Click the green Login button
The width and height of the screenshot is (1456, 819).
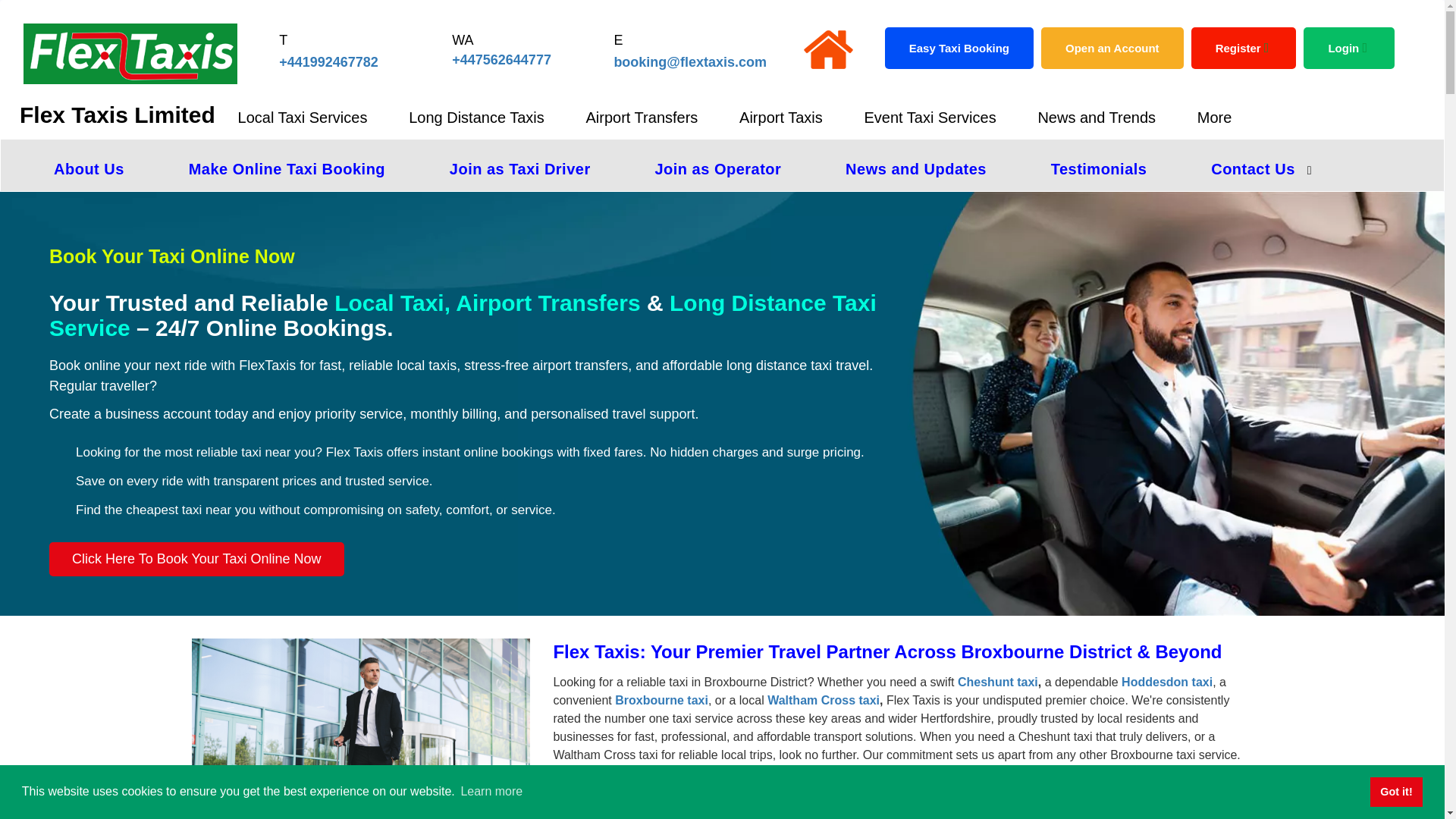(1348, 48)
